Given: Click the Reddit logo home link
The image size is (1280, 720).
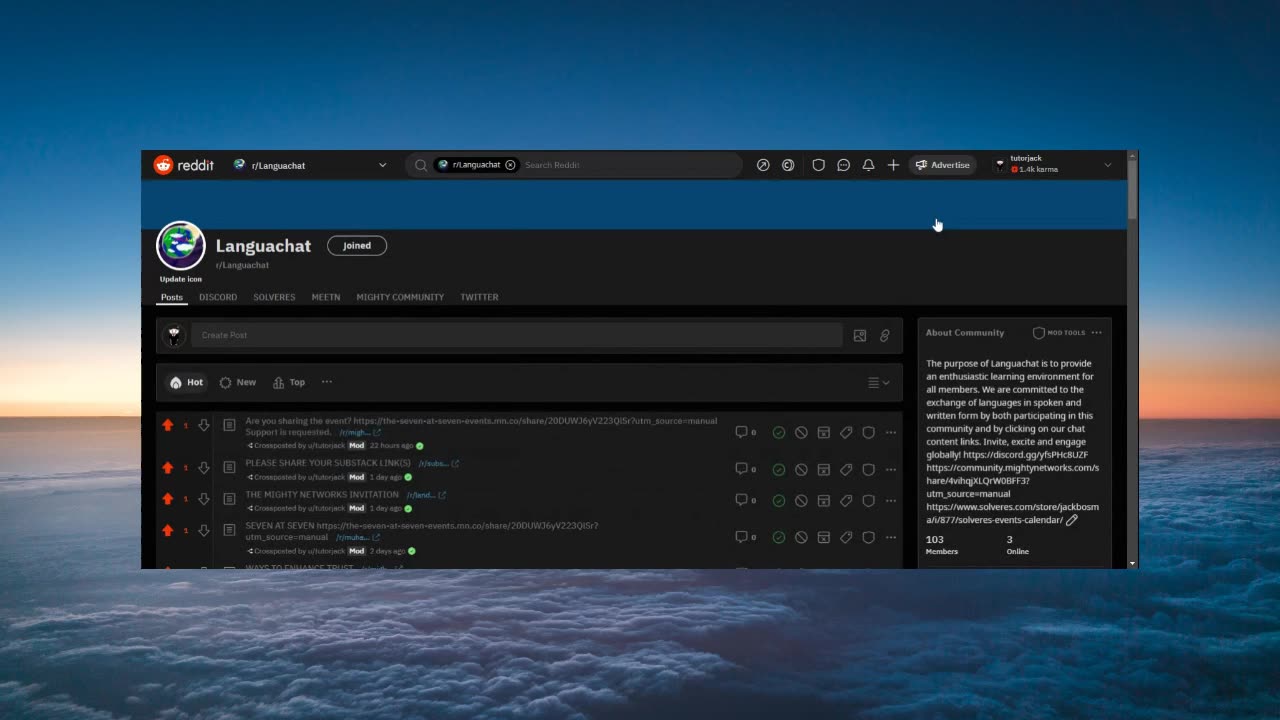Looking at the screenshot, I should click(184, 165).
